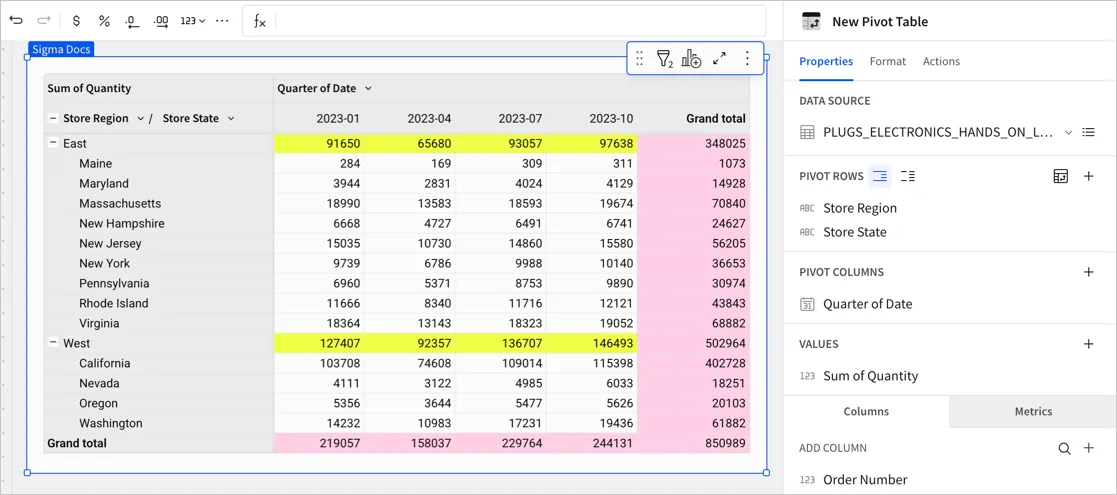This screenshot has width=1117, height=495.
Task: Click the 2023-07 column header
Action: tap(520, 119)
